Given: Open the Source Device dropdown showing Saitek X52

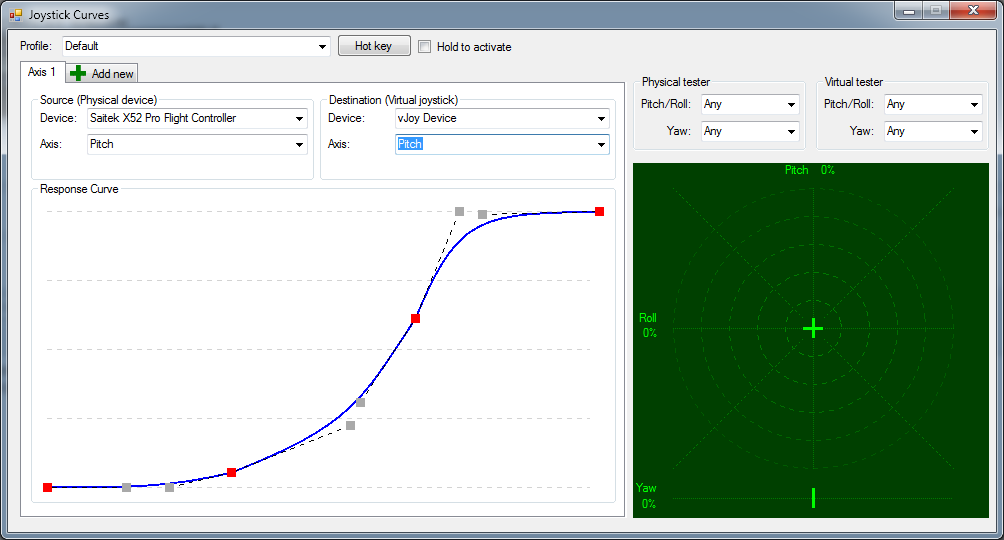Looking at the screenshot, I should (197, 118).
